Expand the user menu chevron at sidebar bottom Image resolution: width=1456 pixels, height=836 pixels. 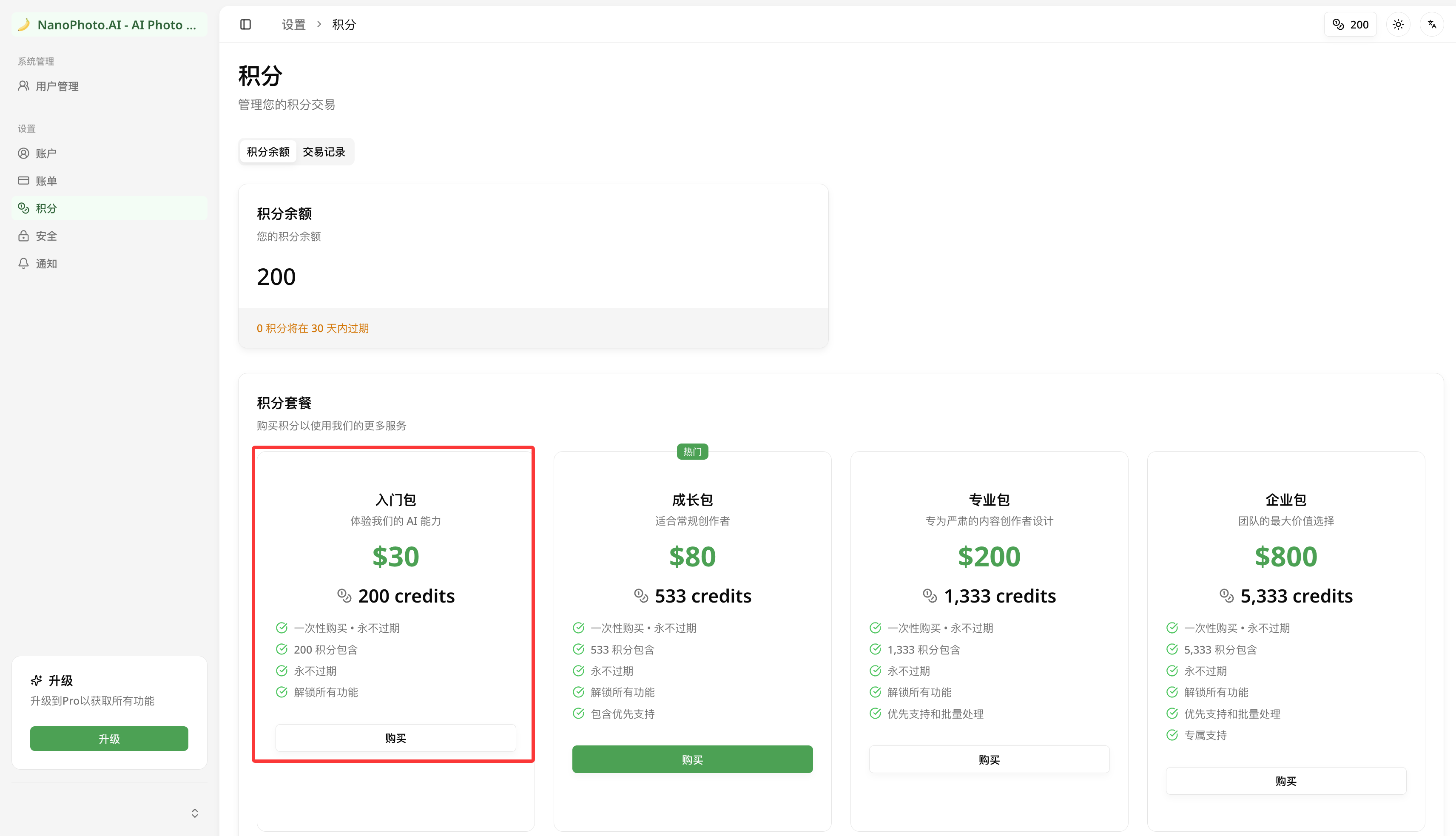pyautogui.click(x=195, y=813)
